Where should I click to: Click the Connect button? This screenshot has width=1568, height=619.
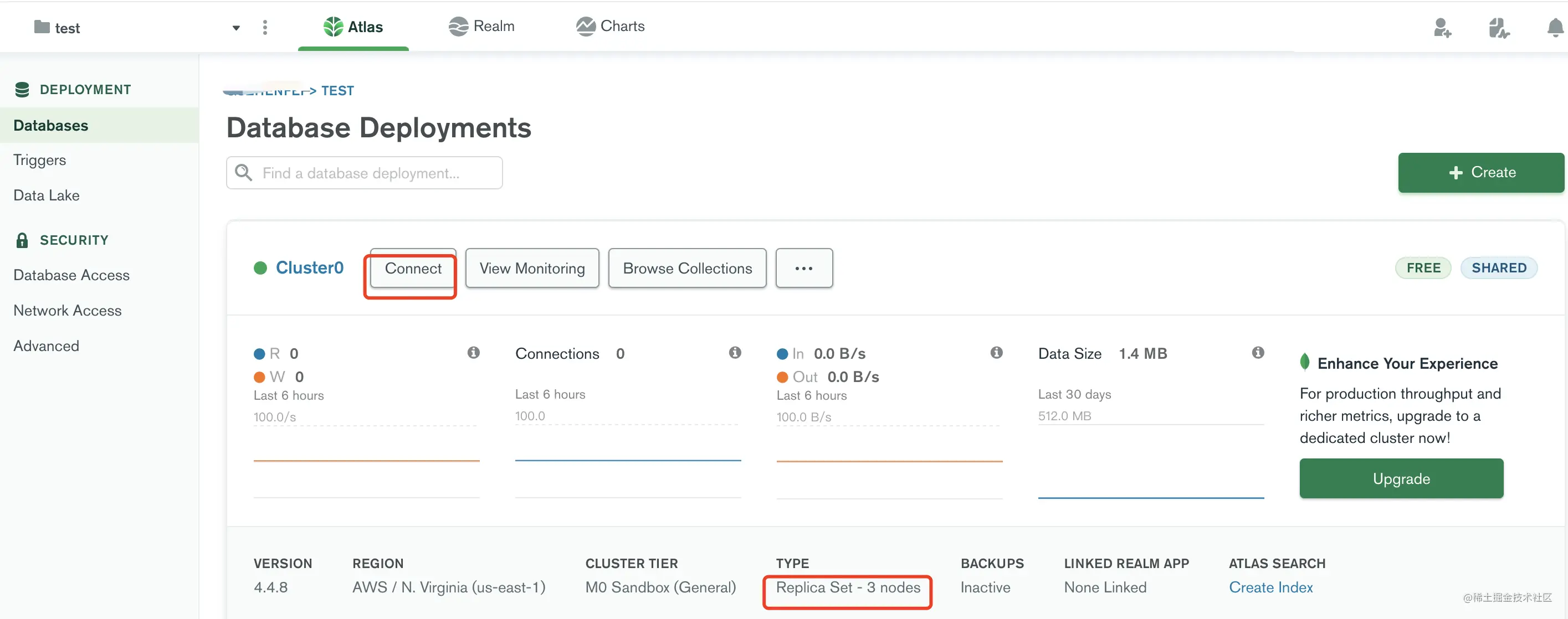click(x=413, y=268)
